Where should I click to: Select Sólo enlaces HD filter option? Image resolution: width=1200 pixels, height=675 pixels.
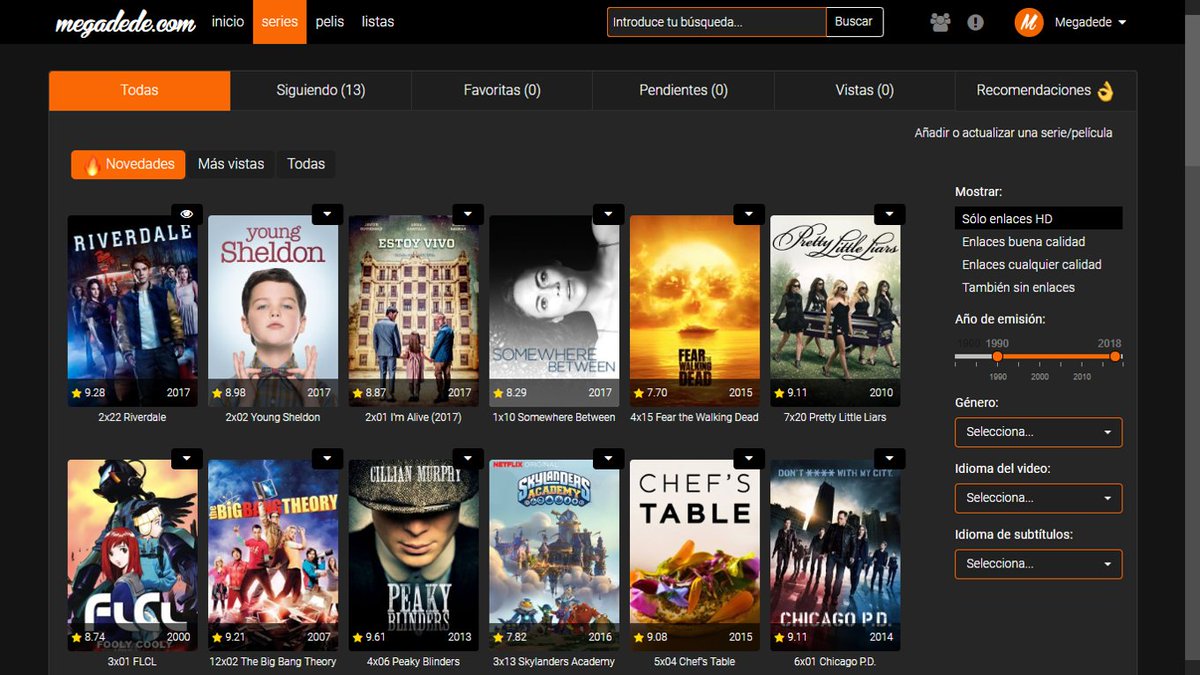coord(1038,218)
